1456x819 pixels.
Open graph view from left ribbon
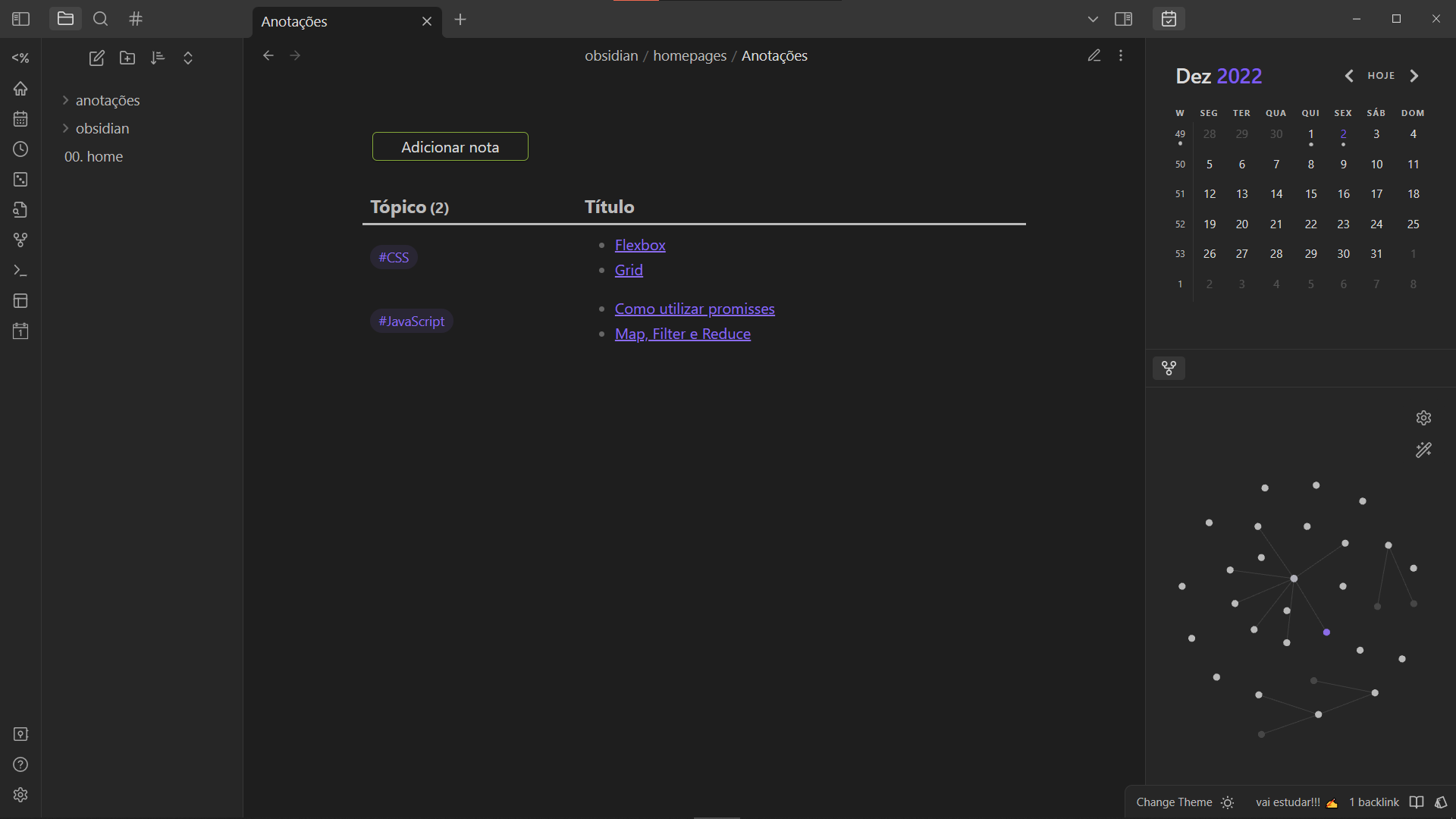[20, 240]
